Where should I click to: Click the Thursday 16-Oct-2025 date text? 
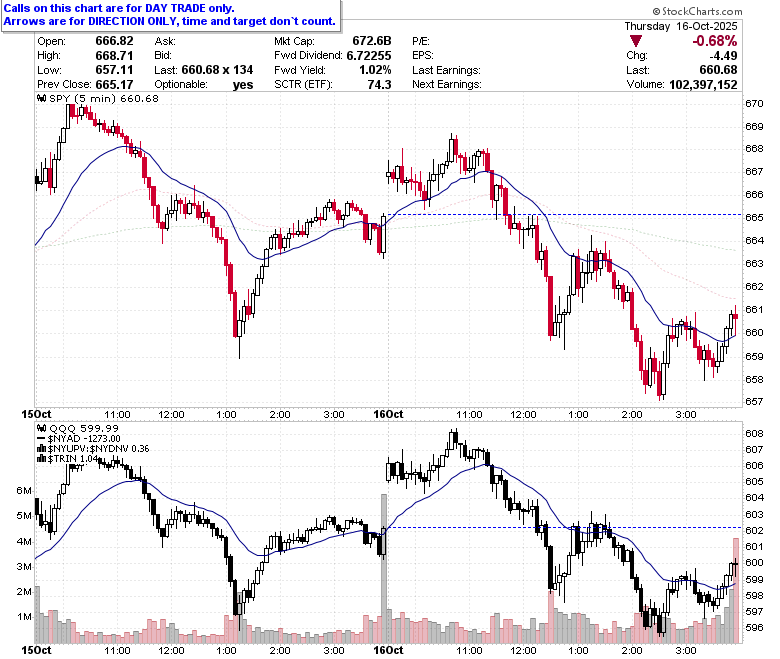(681, 26)
